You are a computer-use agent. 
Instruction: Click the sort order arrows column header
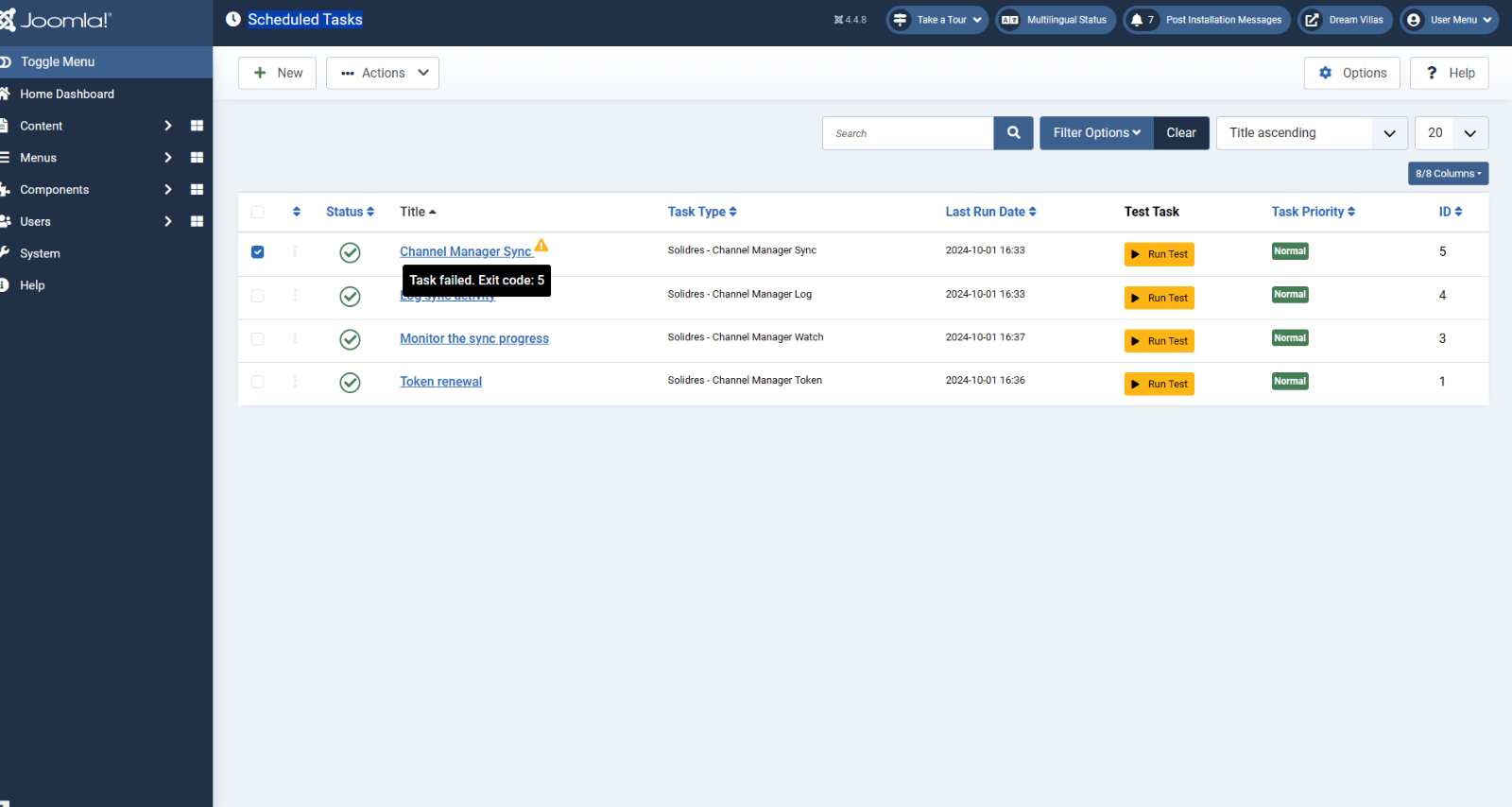[x=297, y=212]
